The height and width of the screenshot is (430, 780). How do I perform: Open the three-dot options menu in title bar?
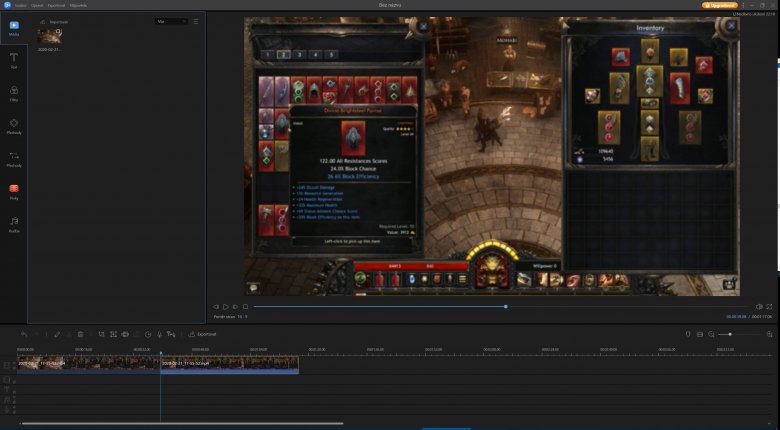(743, 5)
